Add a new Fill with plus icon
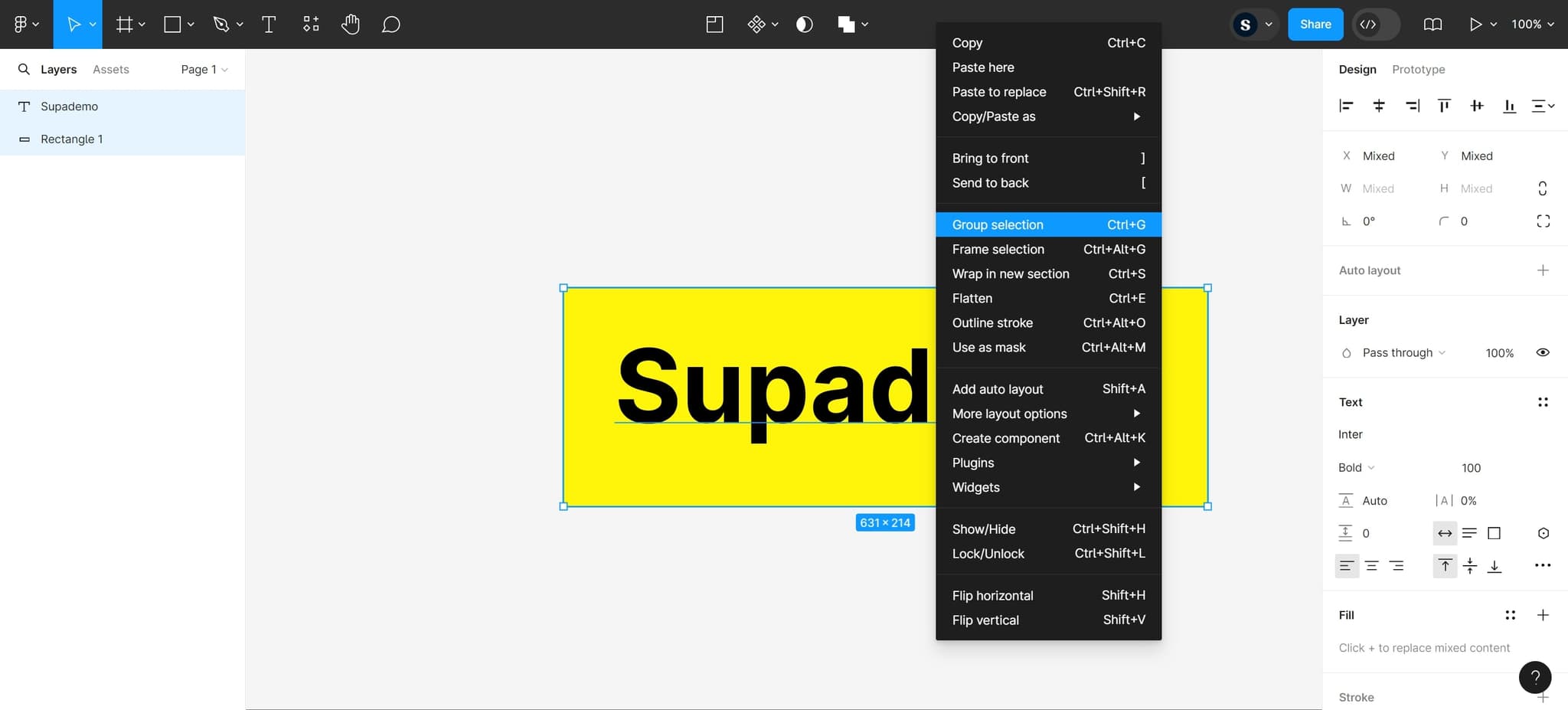 point(1543,615)
